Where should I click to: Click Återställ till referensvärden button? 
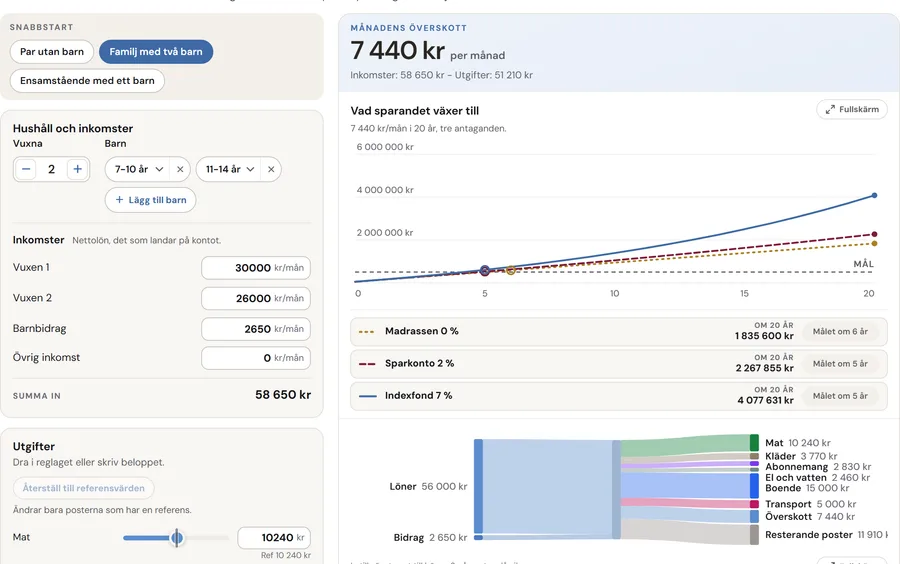tap(84, 488)
